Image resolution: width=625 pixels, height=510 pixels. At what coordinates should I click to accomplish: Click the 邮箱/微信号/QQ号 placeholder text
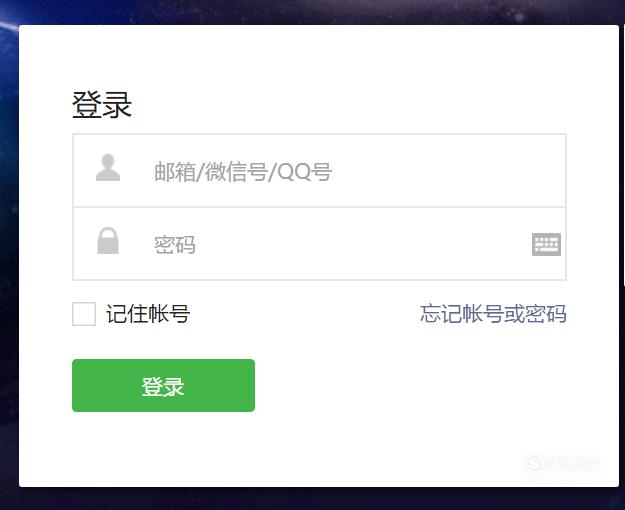tap(243, 172)
